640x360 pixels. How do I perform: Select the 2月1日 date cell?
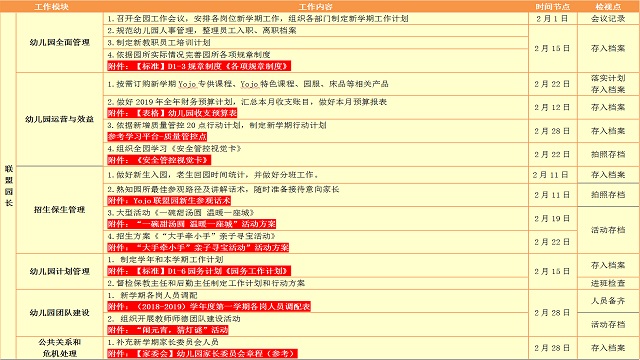[x=553, y=18]
